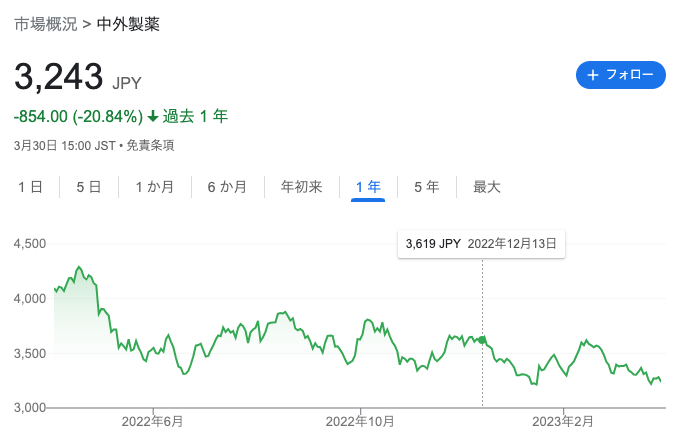Click the 3,243 current price value
This screenshot has width=680, height=440.
pos(59,77)
